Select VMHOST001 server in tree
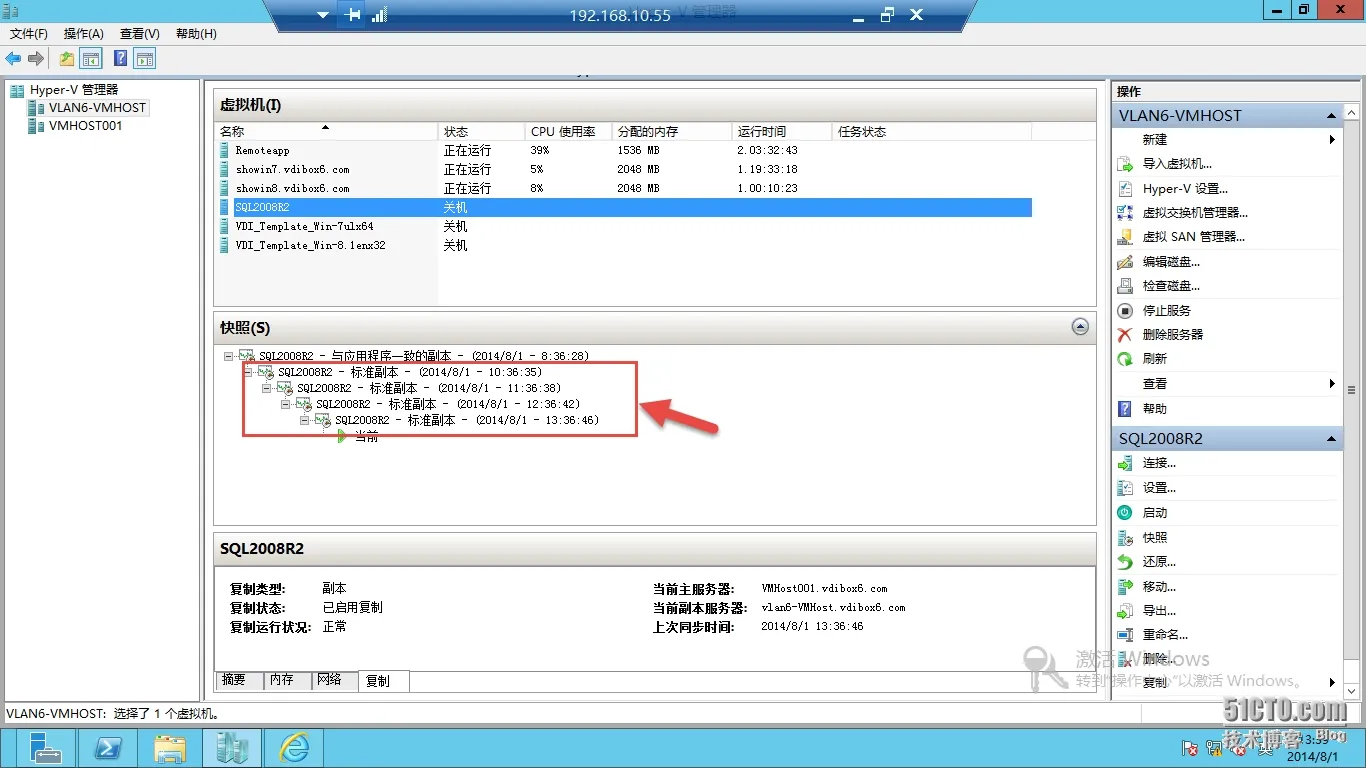1366x768 pixels. point(85,126)
